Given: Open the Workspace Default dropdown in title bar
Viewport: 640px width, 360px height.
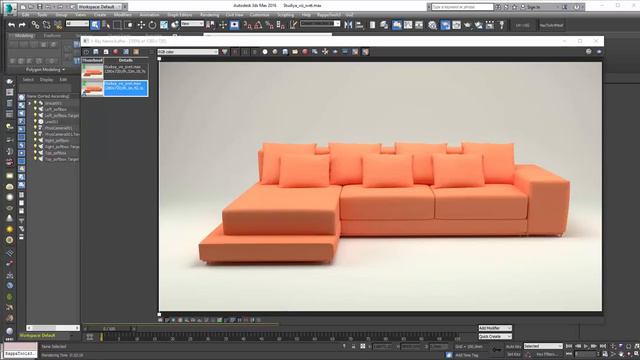Looking at the screenshot, I should [100, 7].
